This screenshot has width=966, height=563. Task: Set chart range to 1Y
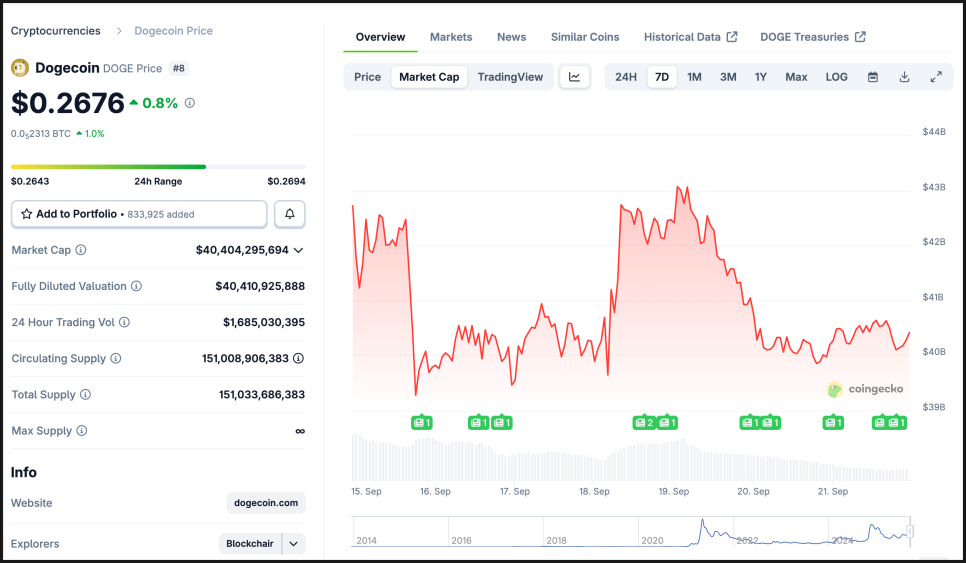(761, 77)
